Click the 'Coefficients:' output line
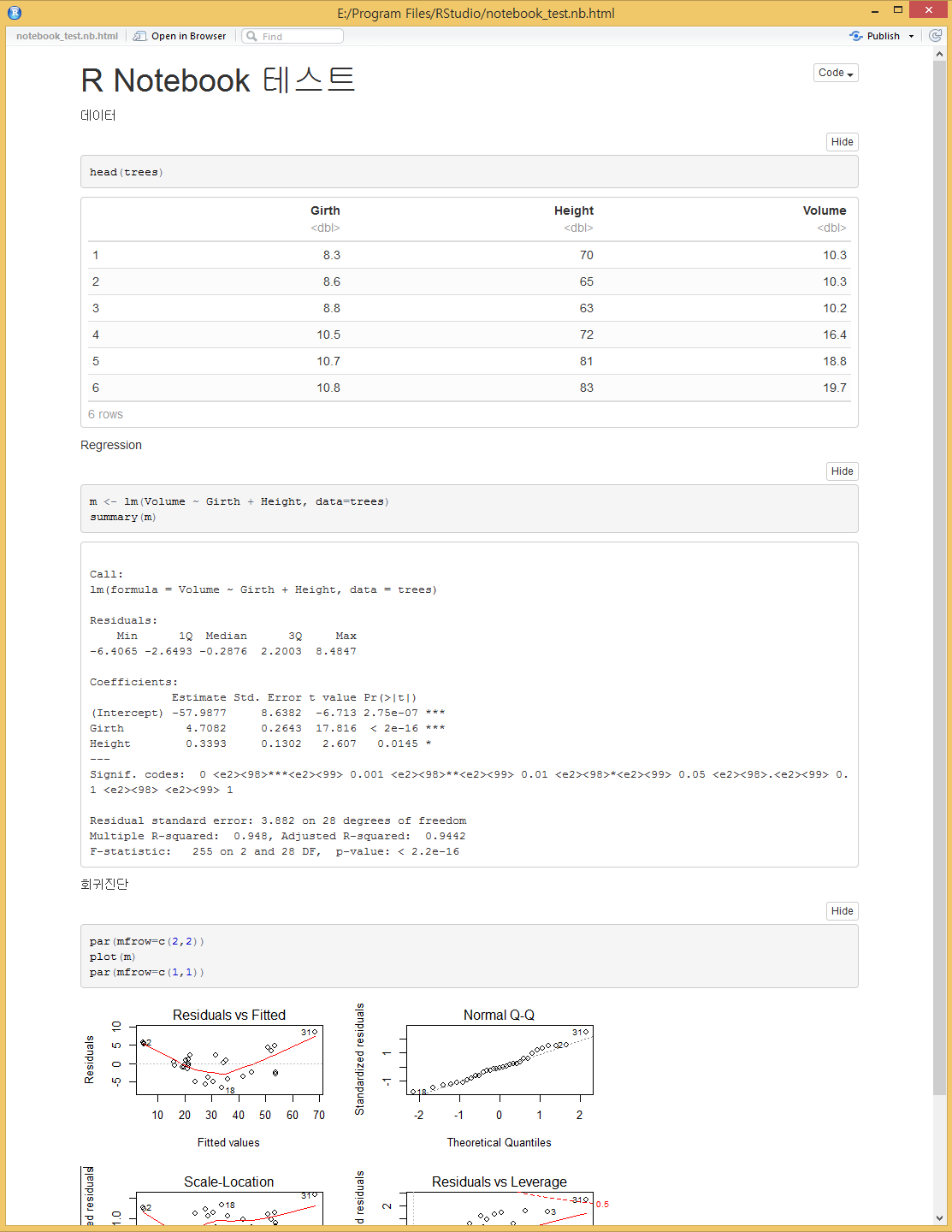The image size is (952, 1232). click(x=133, y=682)
